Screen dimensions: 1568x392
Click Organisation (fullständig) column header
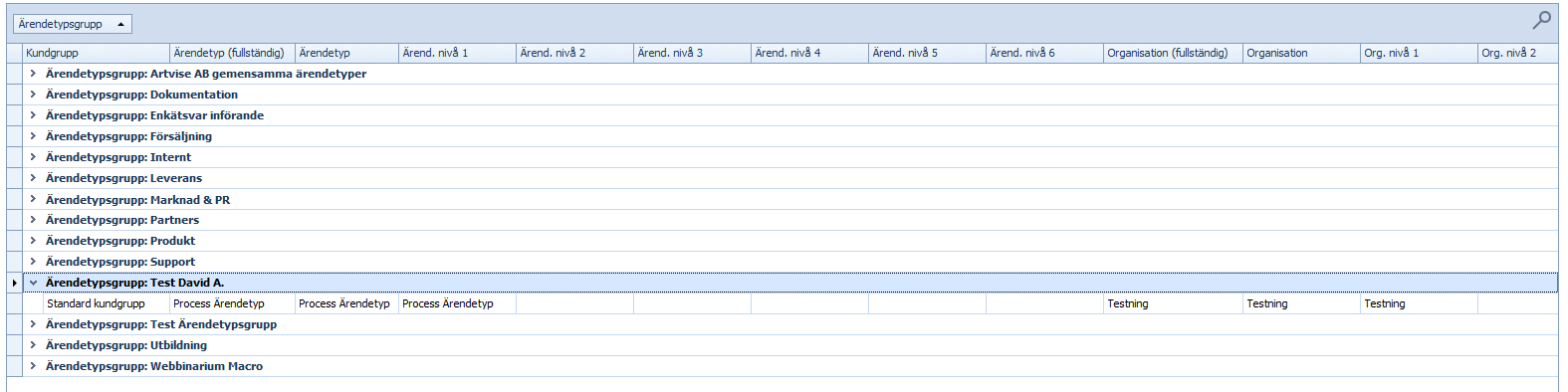pyautogui.click(x=1174, y=53)
